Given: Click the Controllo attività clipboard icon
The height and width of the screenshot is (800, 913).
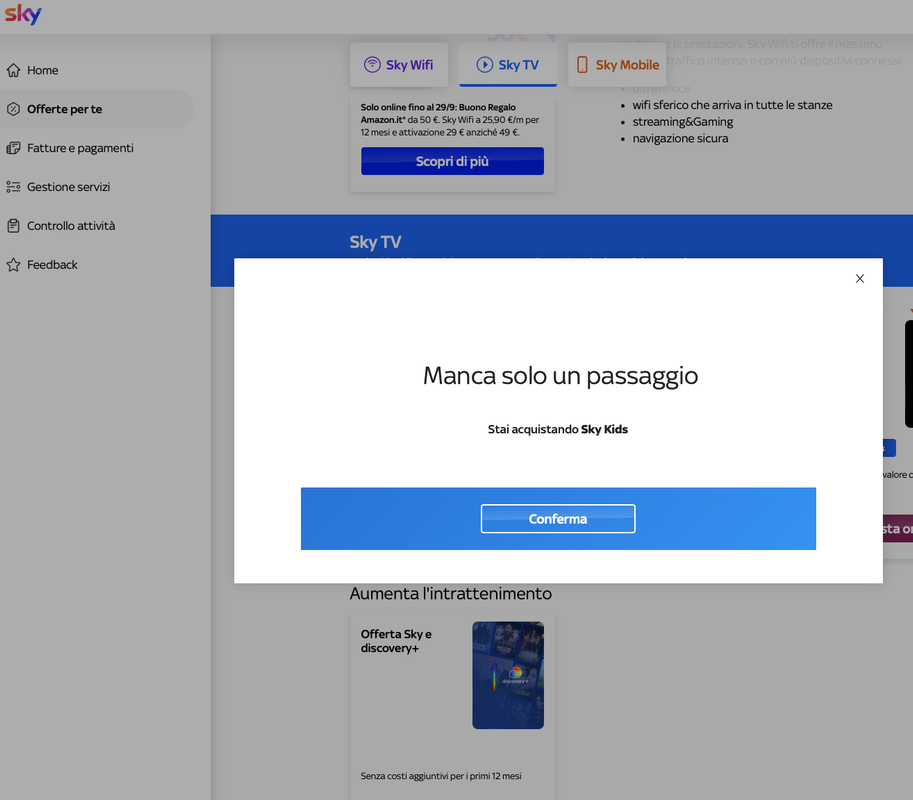Looking at the screenshot, I should (13, 226).
